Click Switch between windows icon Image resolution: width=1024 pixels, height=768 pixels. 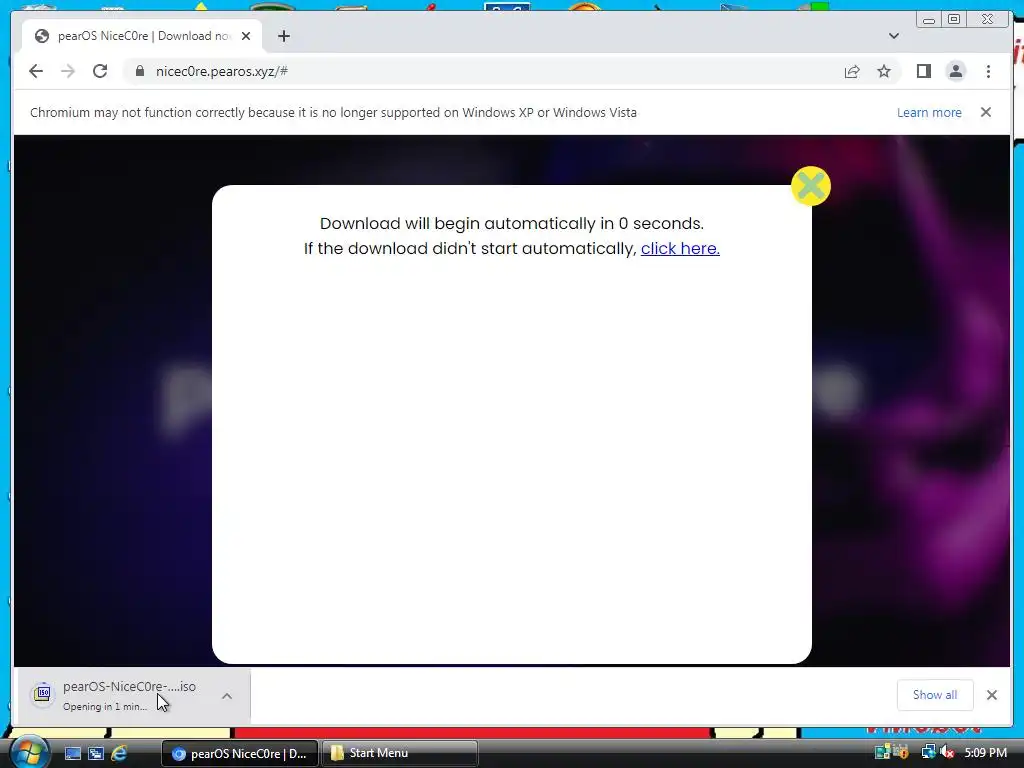96,753
